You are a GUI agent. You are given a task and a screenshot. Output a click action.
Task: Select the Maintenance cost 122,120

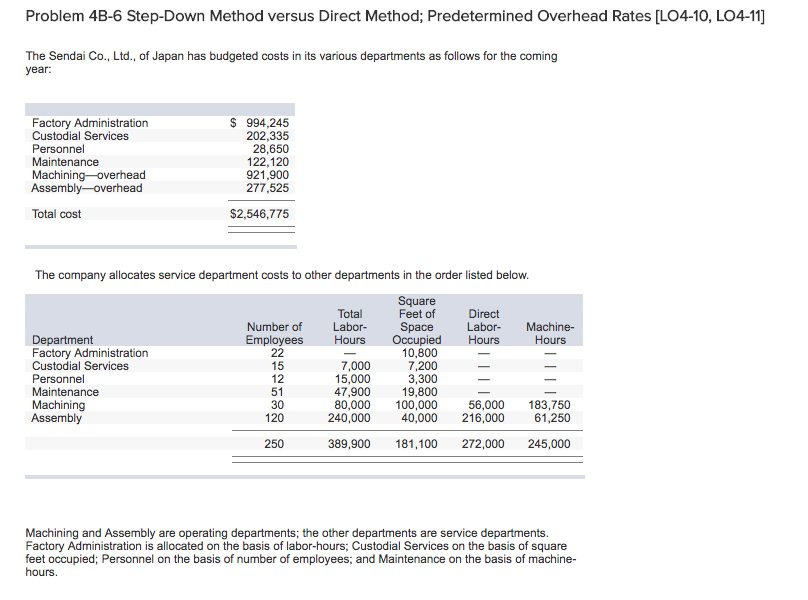tap(268, 162)
